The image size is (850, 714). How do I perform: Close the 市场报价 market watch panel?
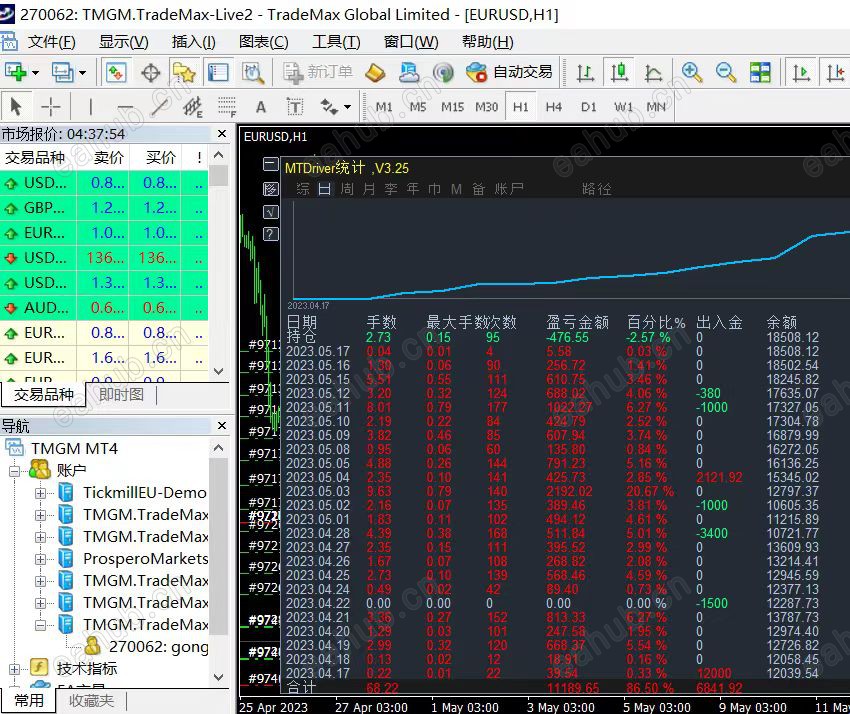coord(221,133)
